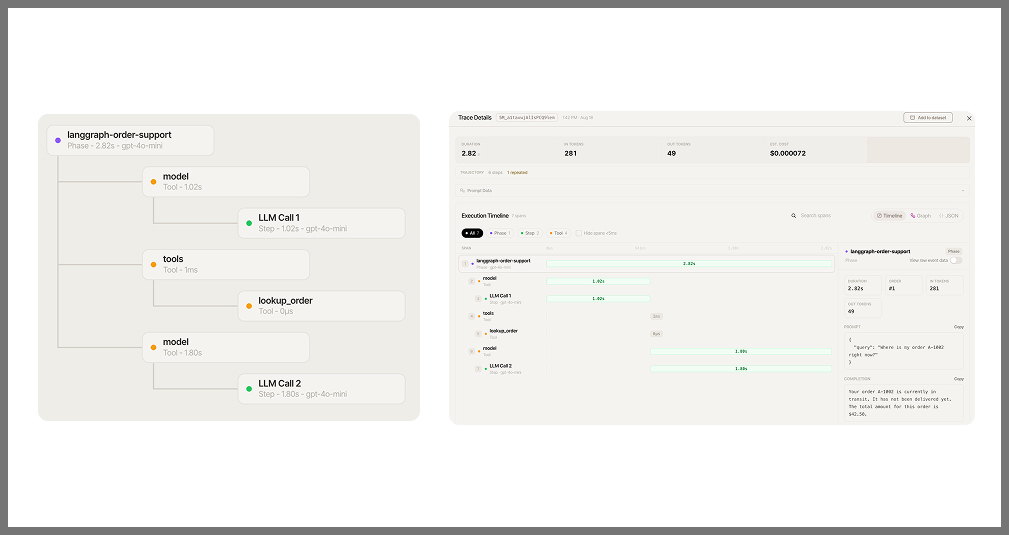Click the 1.02s bar of LLM Call 1
The width and height of the screenshot is (1009, 535).
[x=598, y=299]
